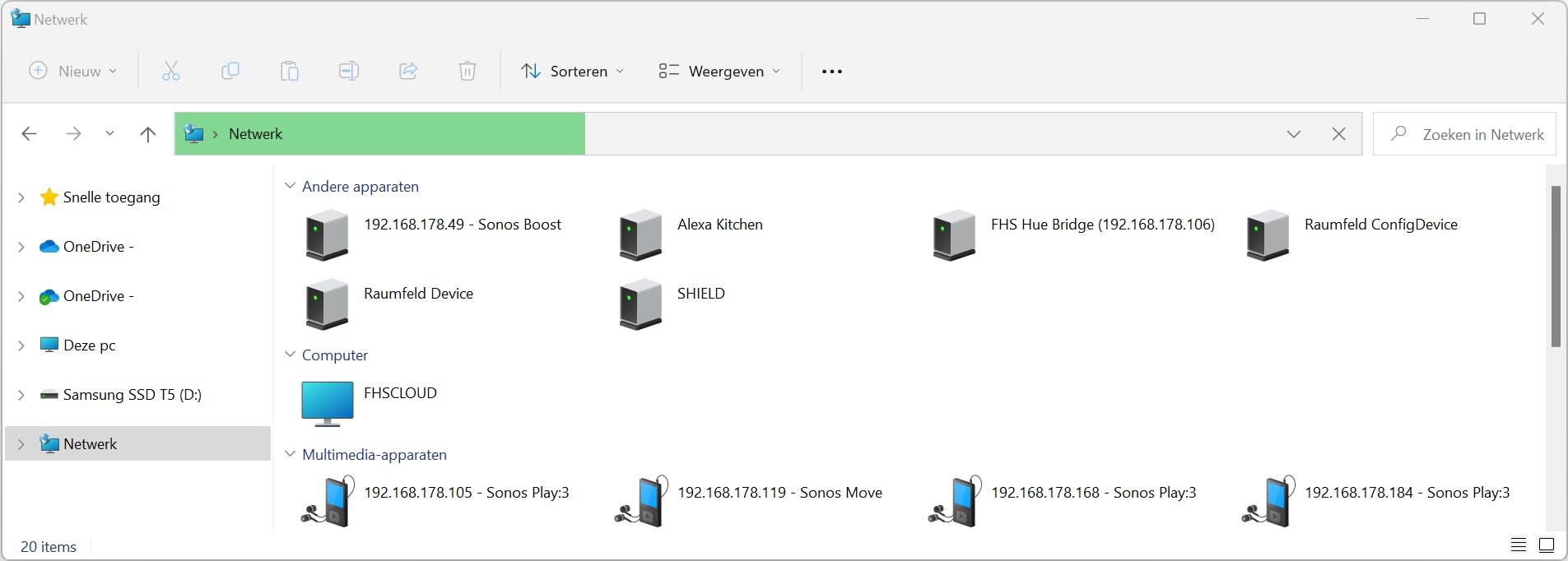Select the Sonos Move media device icon
1568x561 pixels.
tap(640, 501)
